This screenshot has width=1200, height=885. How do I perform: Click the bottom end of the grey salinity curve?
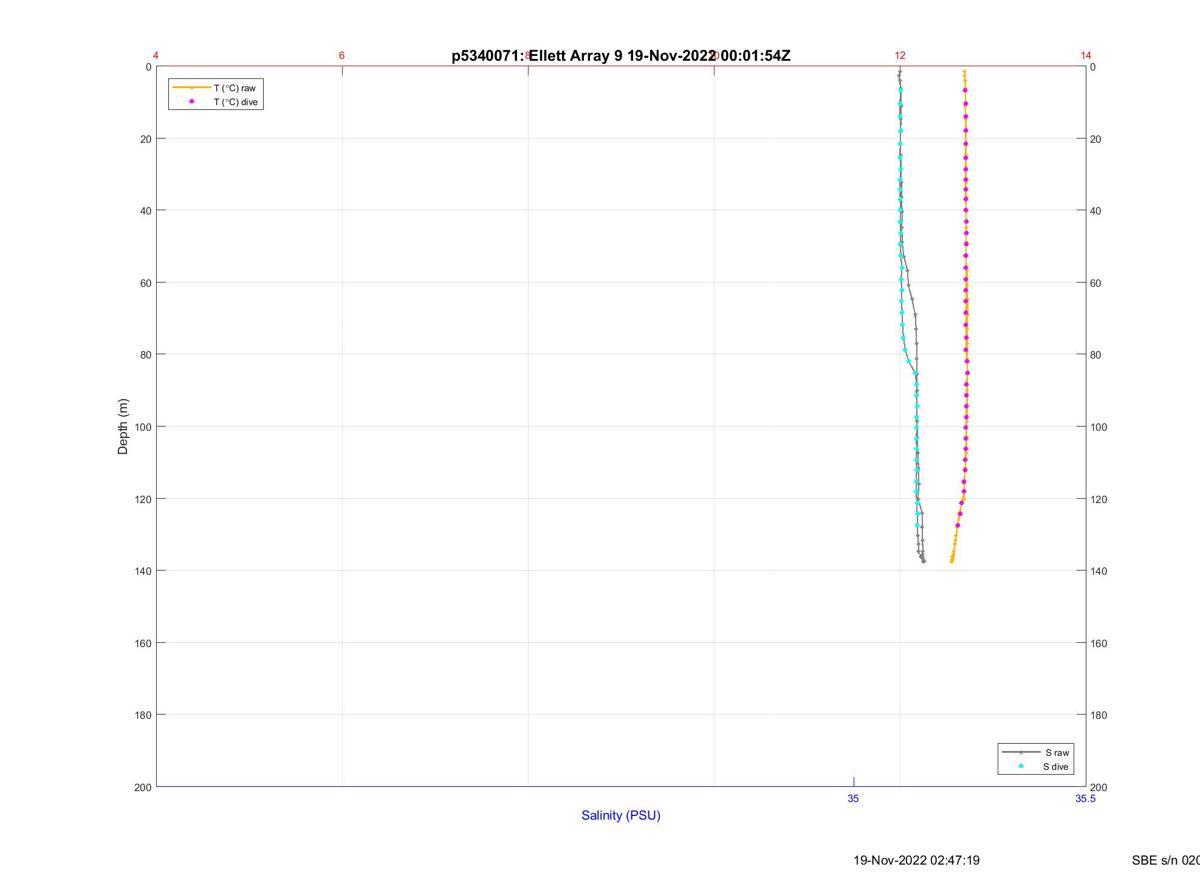pos(923,561)
